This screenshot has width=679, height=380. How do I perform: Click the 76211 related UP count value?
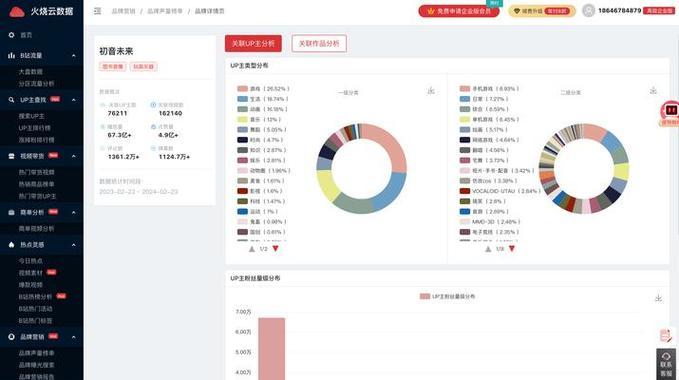click(117, 113)
